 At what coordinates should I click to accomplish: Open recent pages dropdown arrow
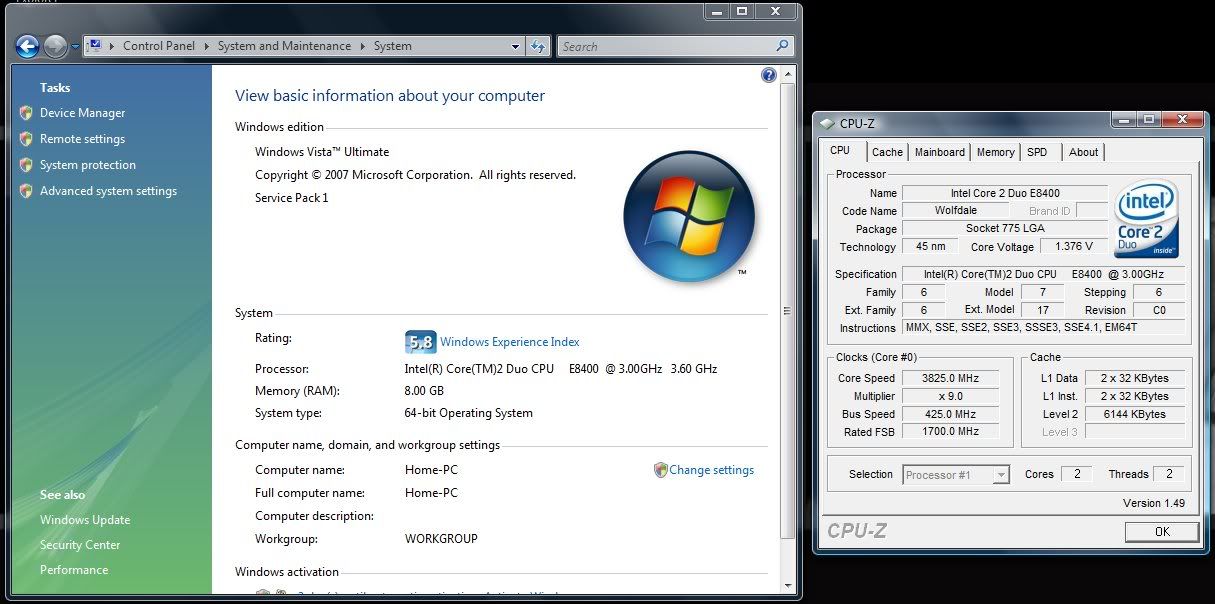[75, 47]
